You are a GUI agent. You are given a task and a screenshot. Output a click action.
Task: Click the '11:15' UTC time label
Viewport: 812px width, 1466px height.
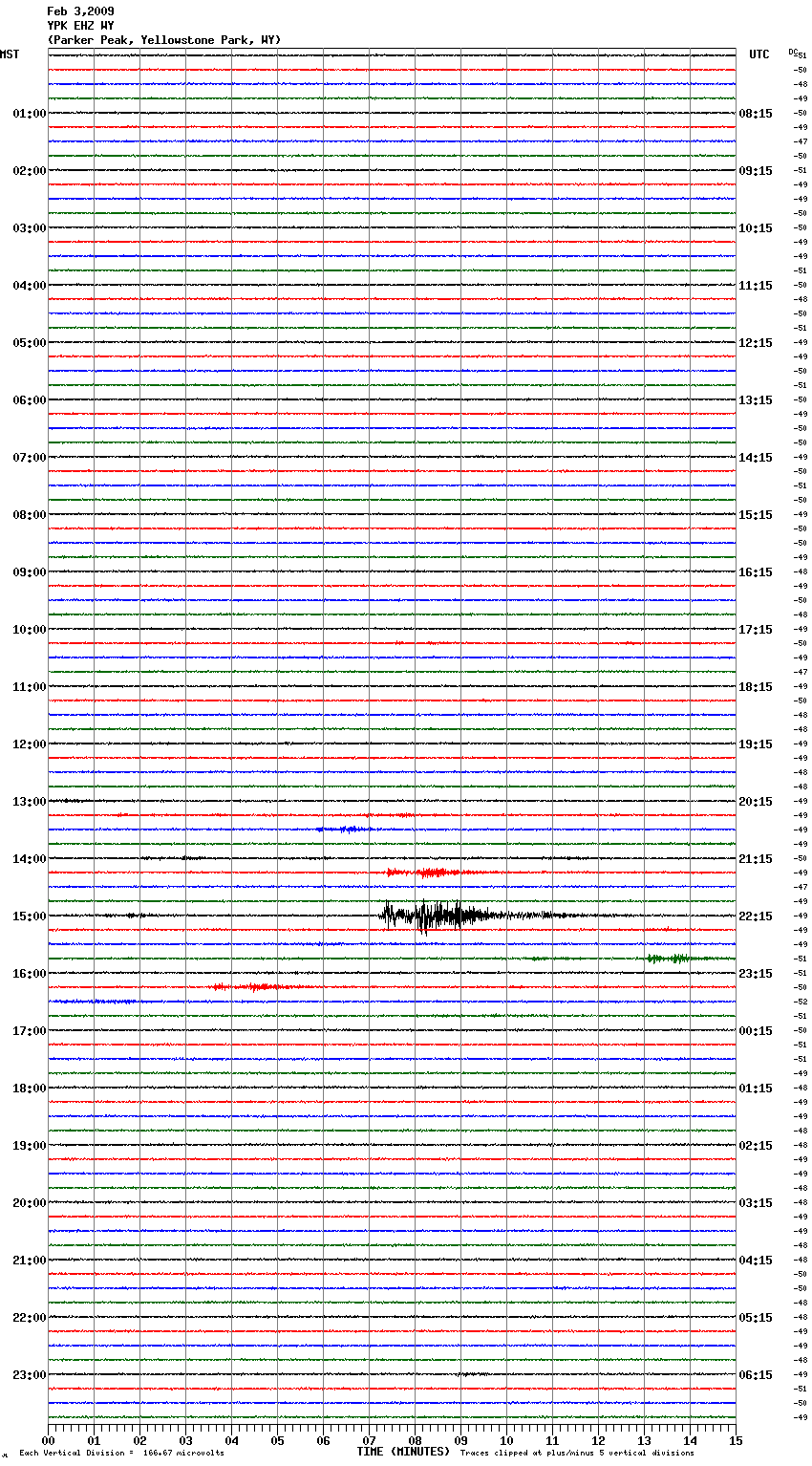tap(756, 286)
